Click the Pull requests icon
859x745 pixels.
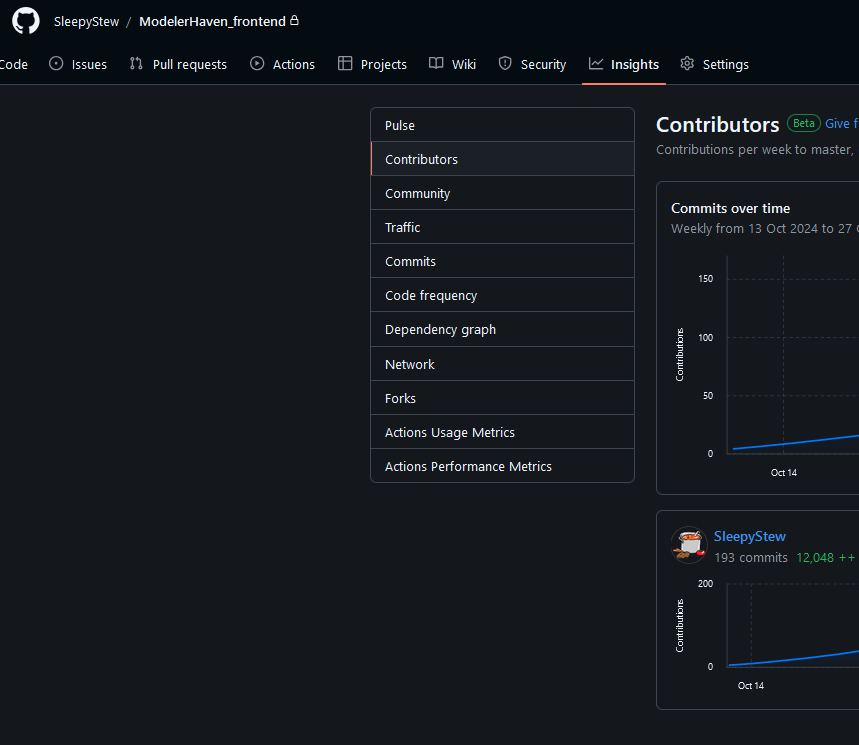point(136,64)
